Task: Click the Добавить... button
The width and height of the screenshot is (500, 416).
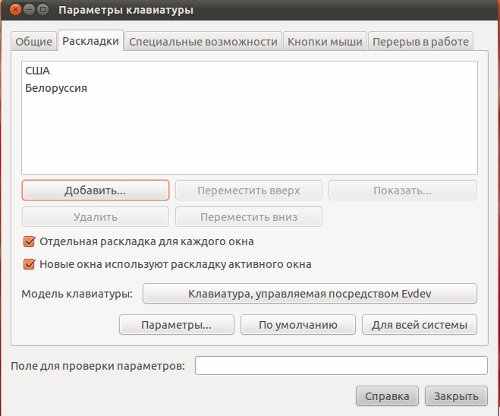Action: click(95, 190)
